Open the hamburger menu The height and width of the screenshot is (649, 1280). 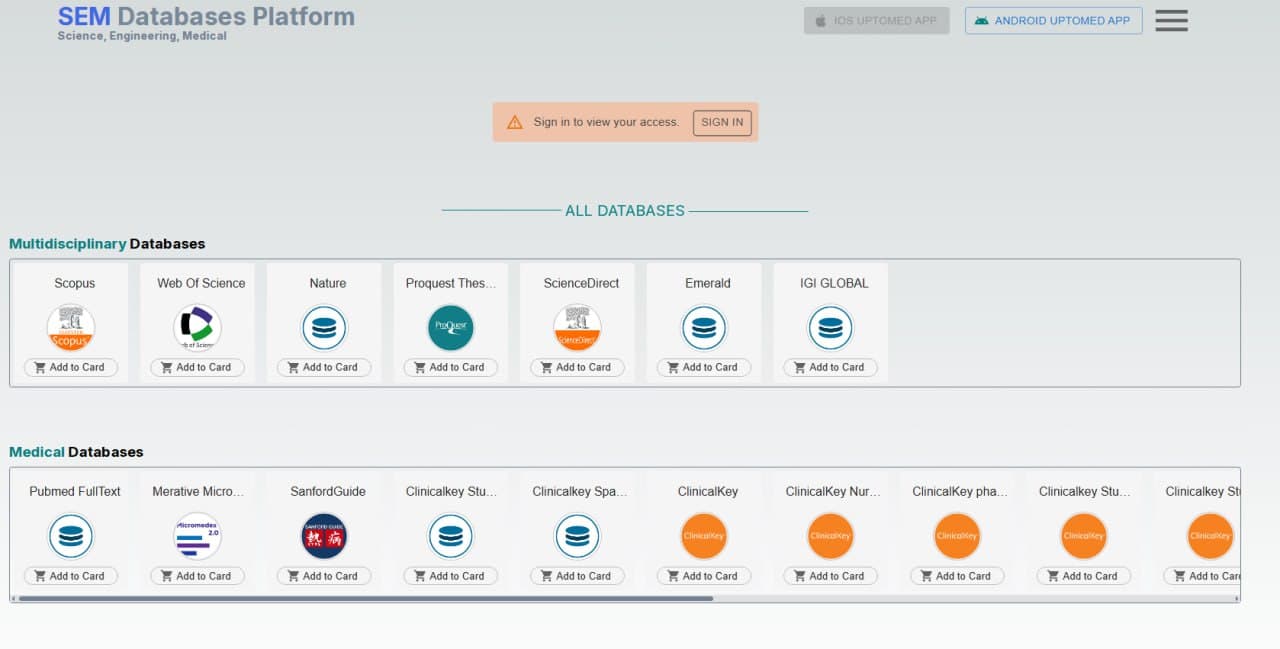pyautogui.click(x=1171, y=21)
